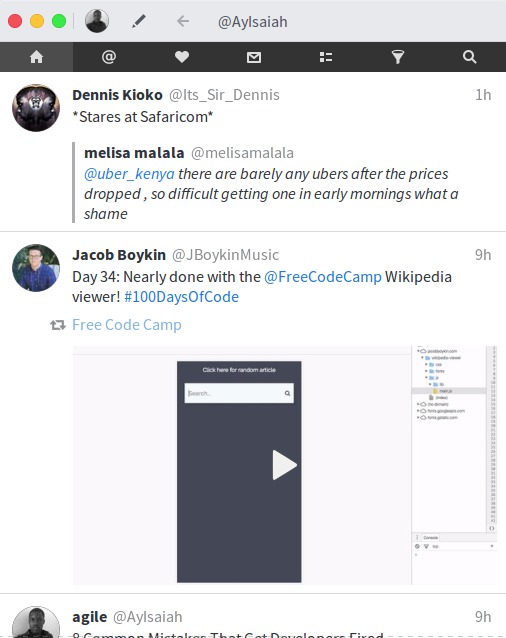Image resolution: width=506 pixels, height=638 pixels.
Task: Click the retweet icon beside Free Code Camp
Action: click(x=58, y=325)
